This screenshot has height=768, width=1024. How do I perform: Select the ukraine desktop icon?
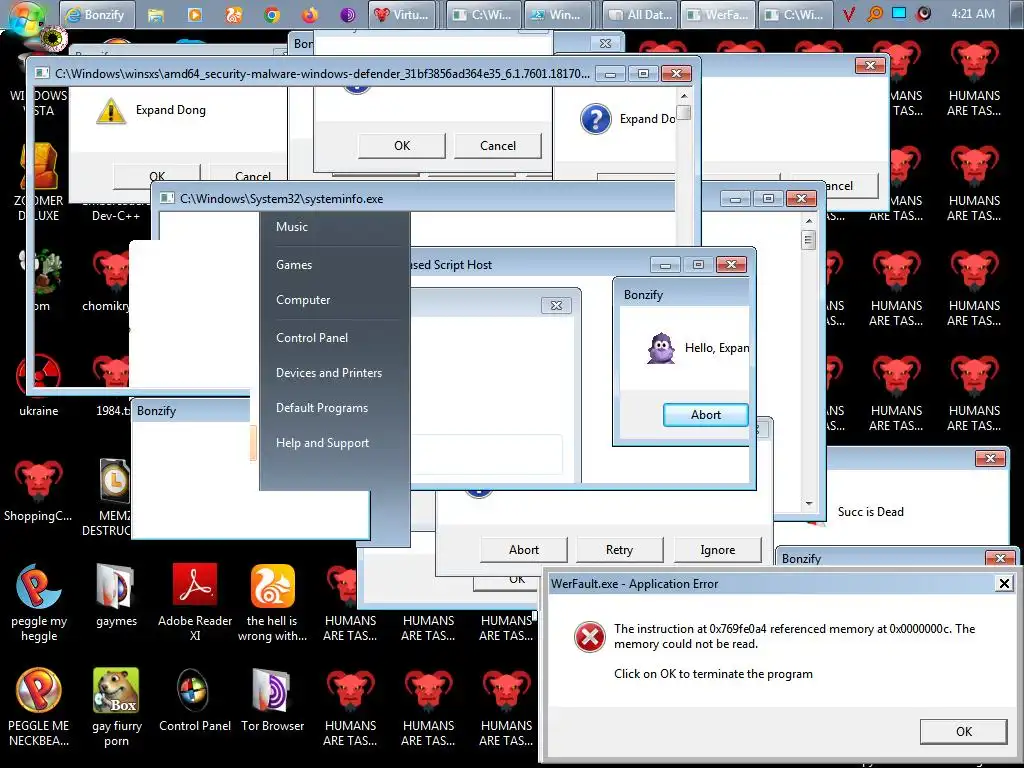click(39, 385)
